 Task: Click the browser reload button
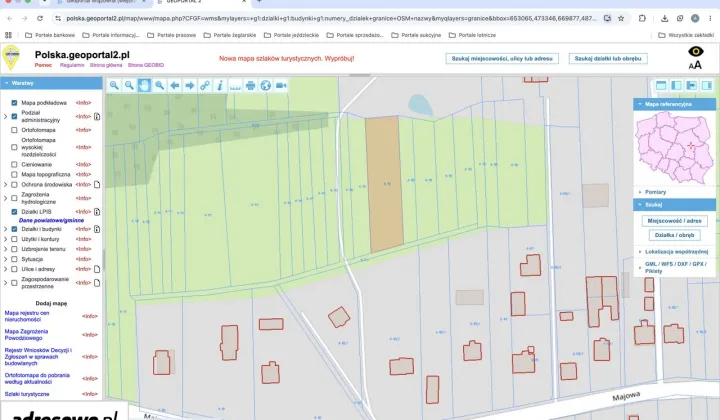tap(40, 18)
